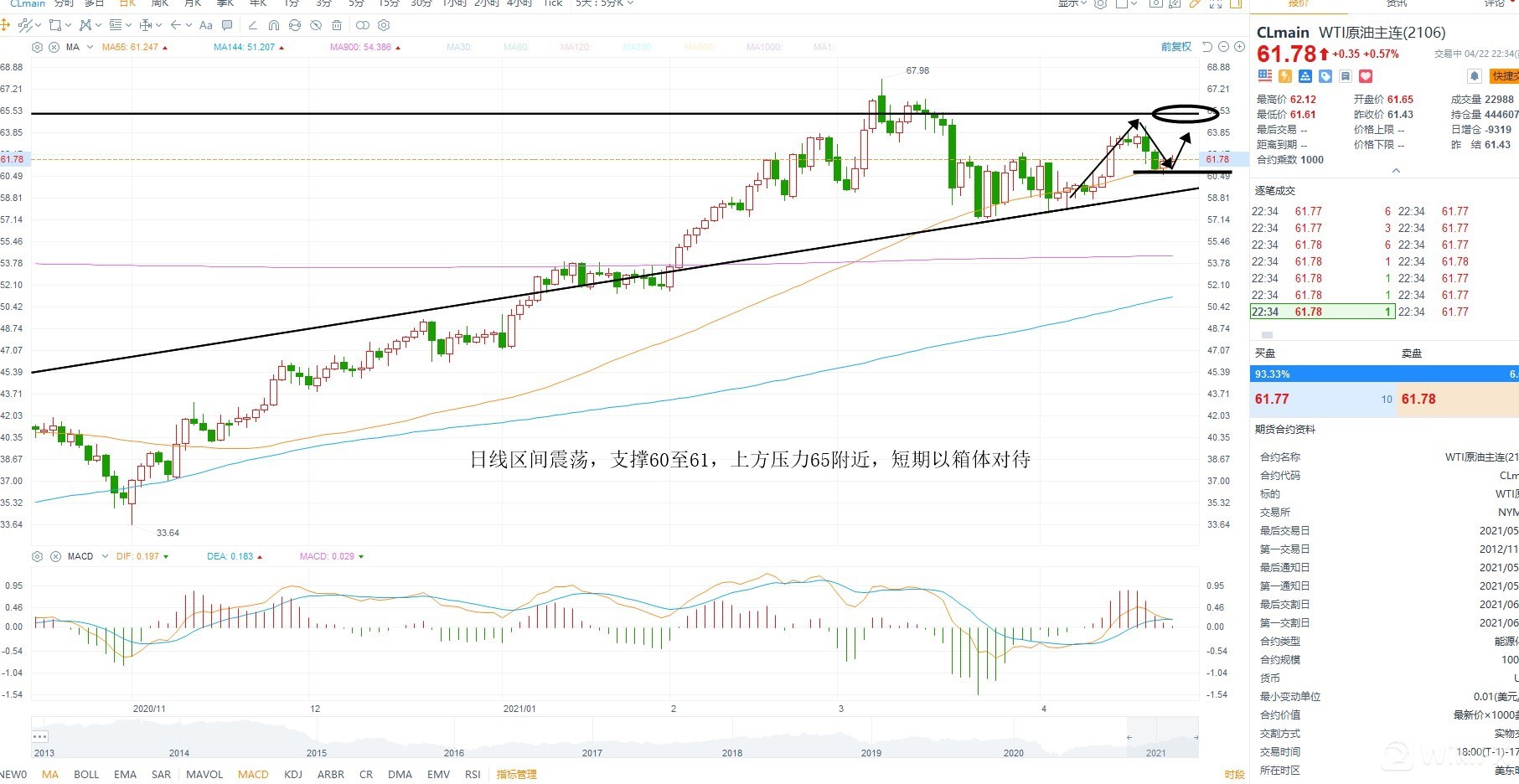Image resolution: width=1519 pixels, height=784 pixels.
Task: Click the orange lightning icon under price
Action: point(1285,76)
